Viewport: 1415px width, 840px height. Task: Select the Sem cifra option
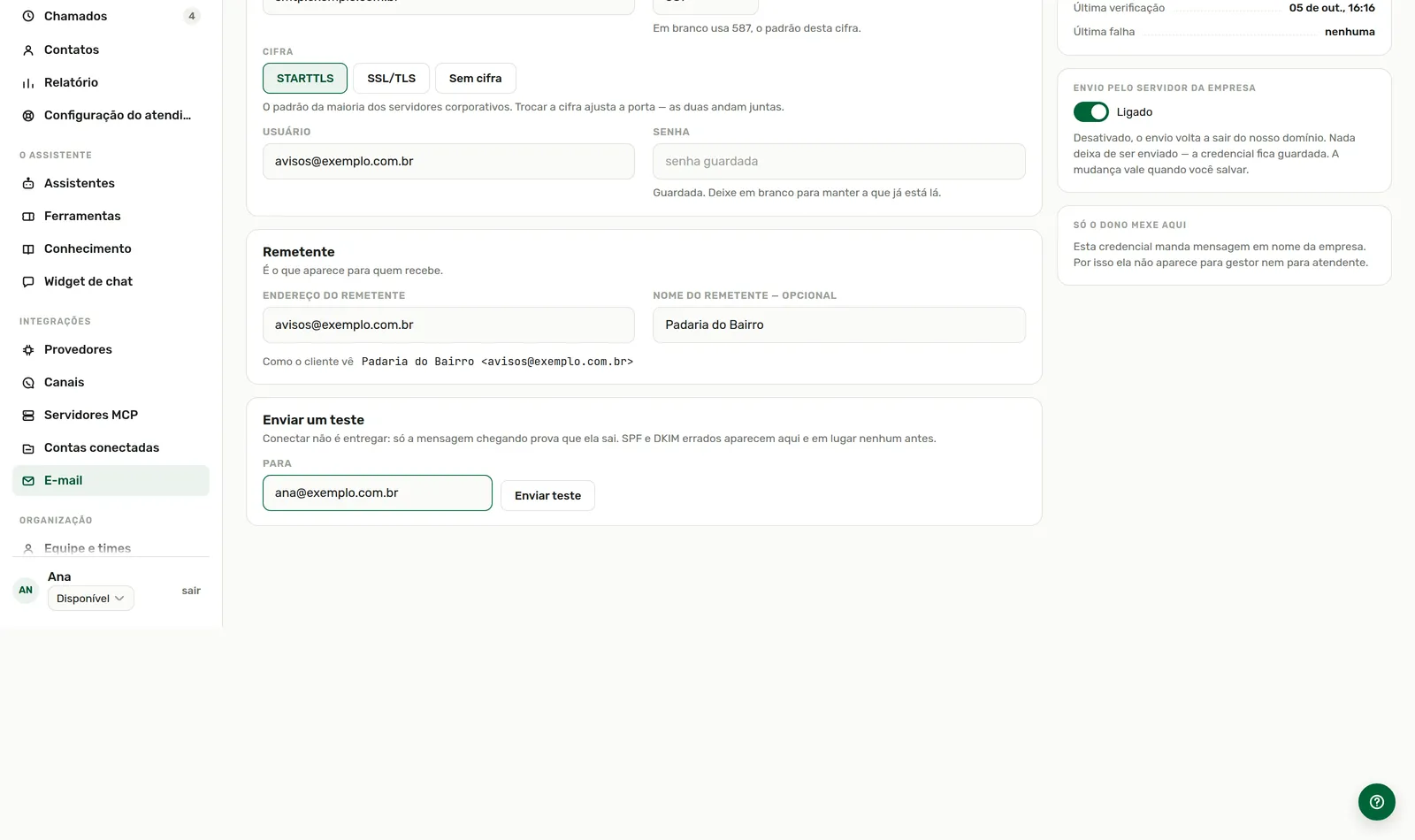(476, 78)
